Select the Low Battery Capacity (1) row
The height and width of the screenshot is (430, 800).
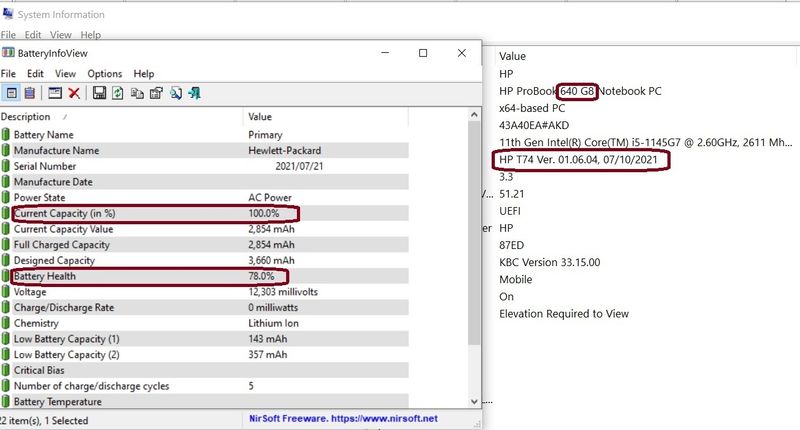(x=204, y=339)
